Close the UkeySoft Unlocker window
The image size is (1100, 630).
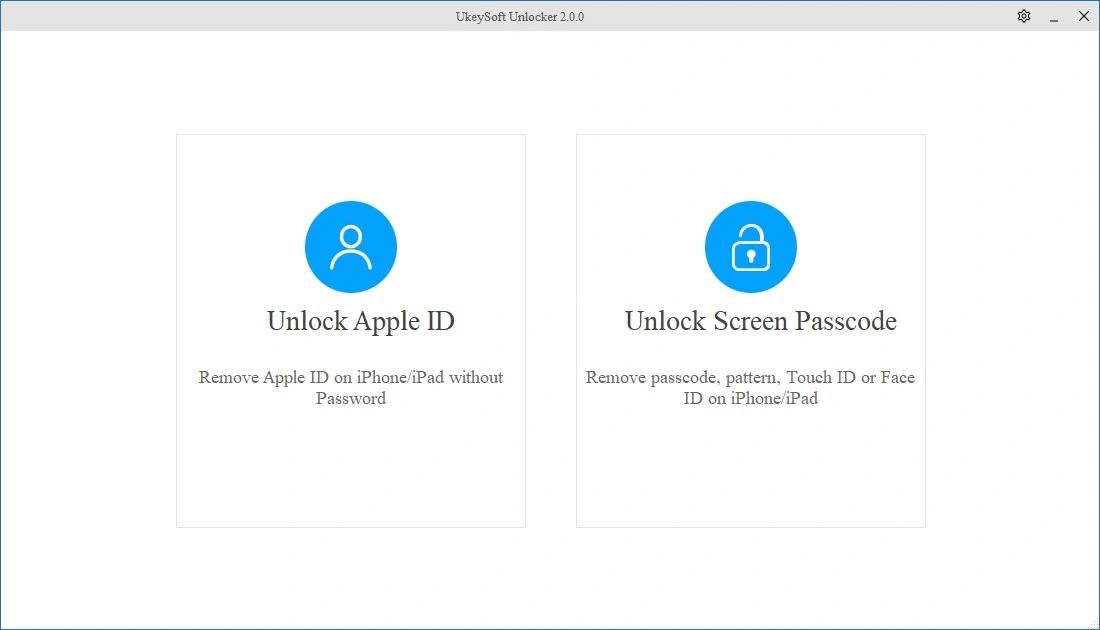[x=1084, y=16]
